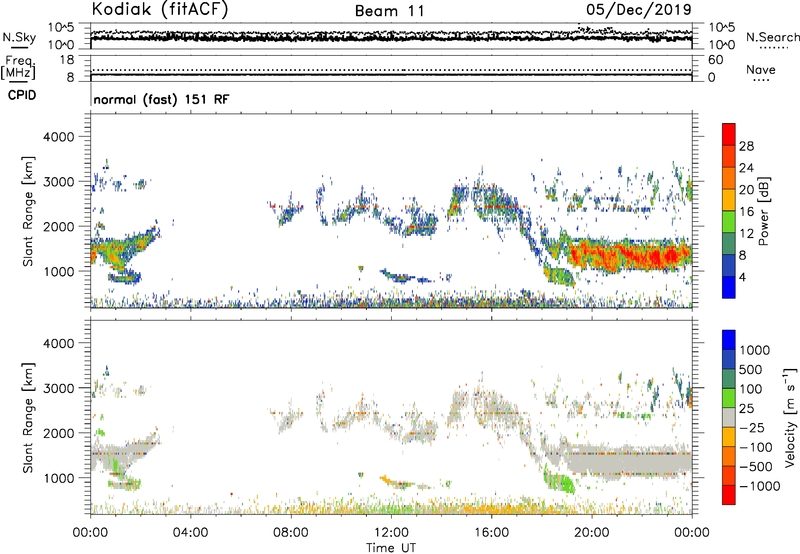Click the 'Power [dB]' colorbar label
This screenshot has width=800, height=554.
pos(763,211)
